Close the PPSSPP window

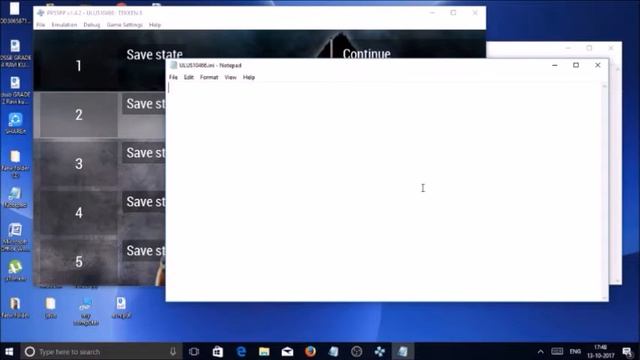click(475, 13)
